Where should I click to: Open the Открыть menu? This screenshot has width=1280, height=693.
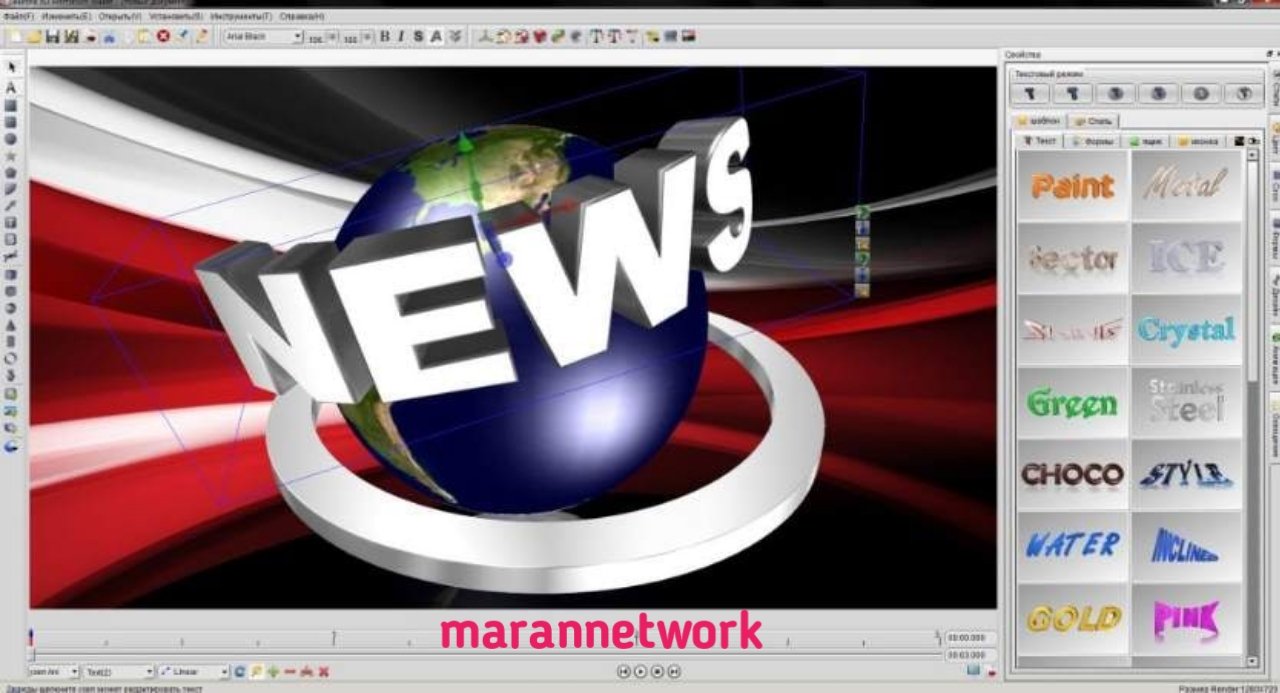(x=119, y=17)
